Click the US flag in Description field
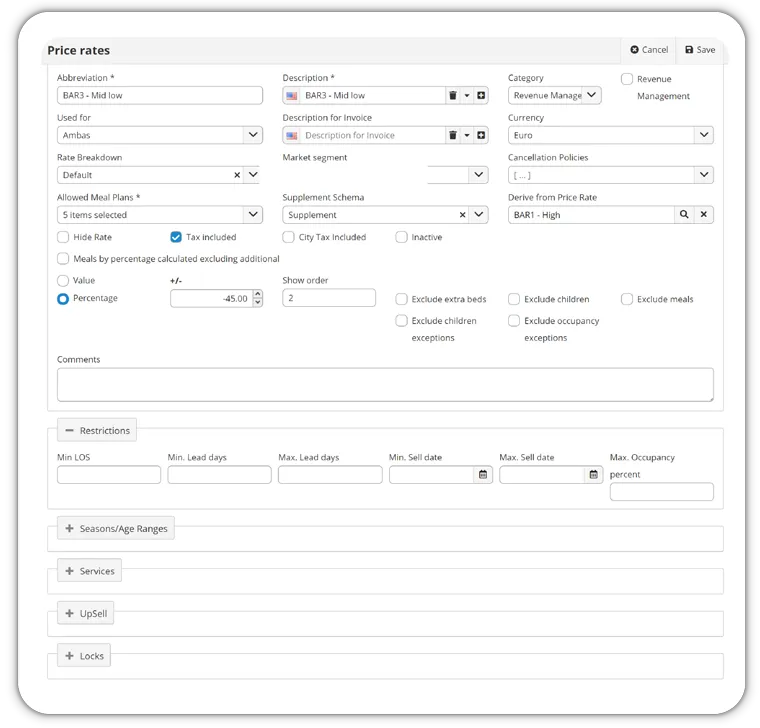This screenshot has width=760, height=728. pyautogui.click(x=292, y=96)
